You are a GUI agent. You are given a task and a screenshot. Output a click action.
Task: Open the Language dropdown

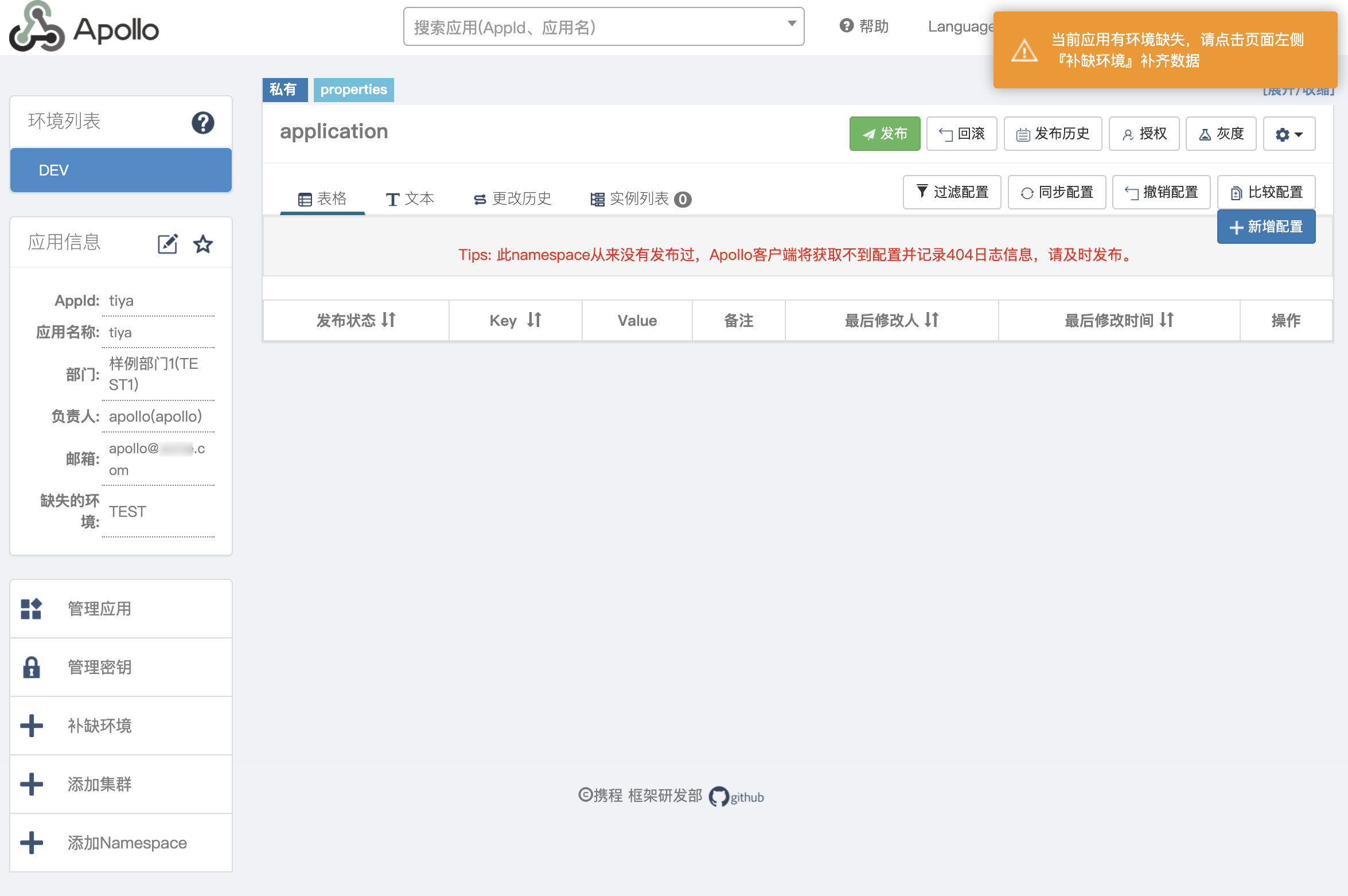pyautogui.click(x=960, y=27)
